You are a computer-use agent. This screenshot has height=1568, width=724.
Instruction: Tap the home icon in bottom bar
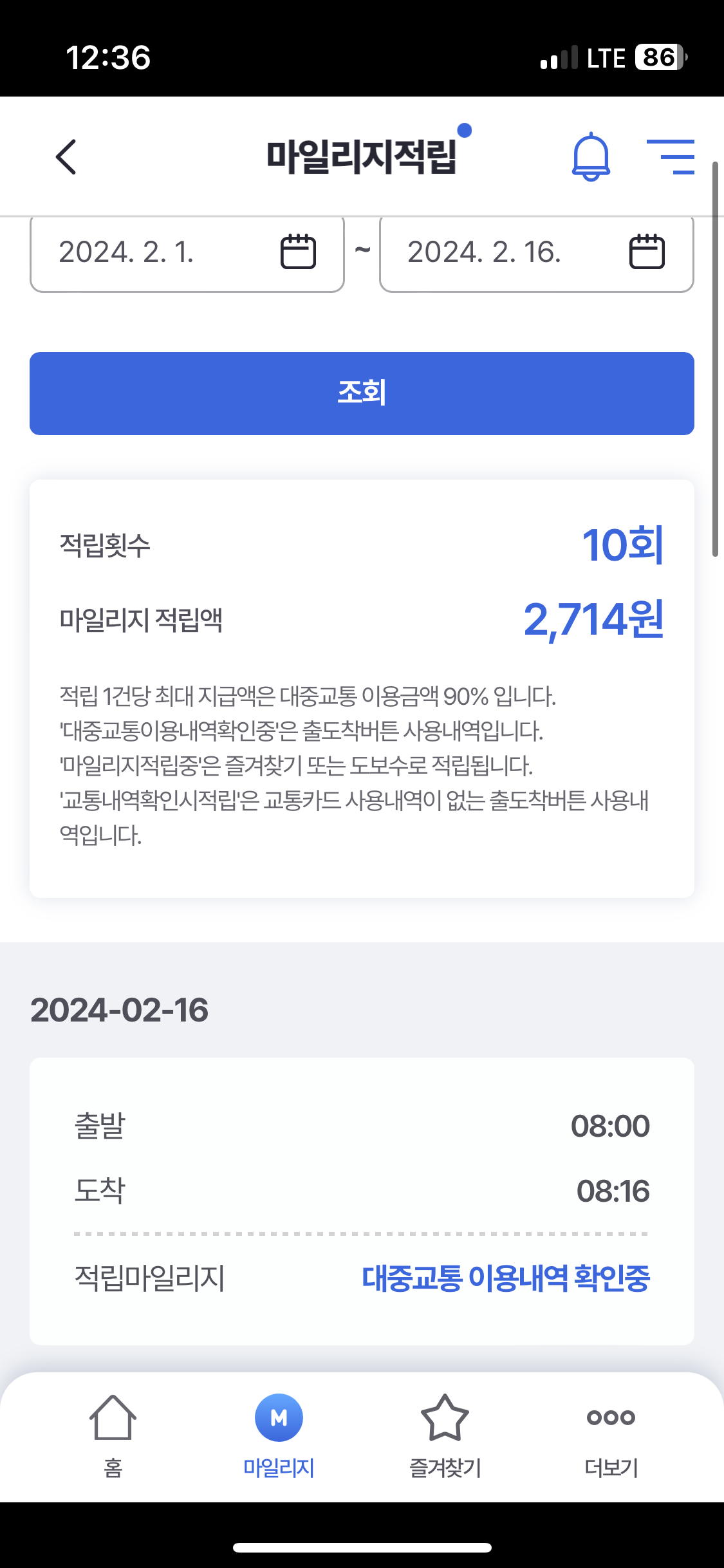tap(113, 1417)
